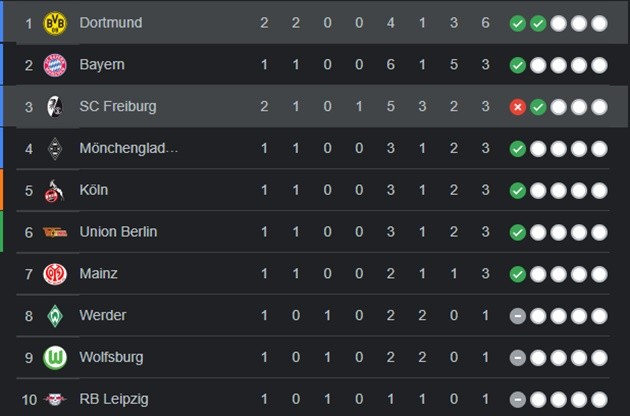Screen dimensions: 630x416
Task: Click the Mönchengladbach club crest icon
Action: point(54,149)
